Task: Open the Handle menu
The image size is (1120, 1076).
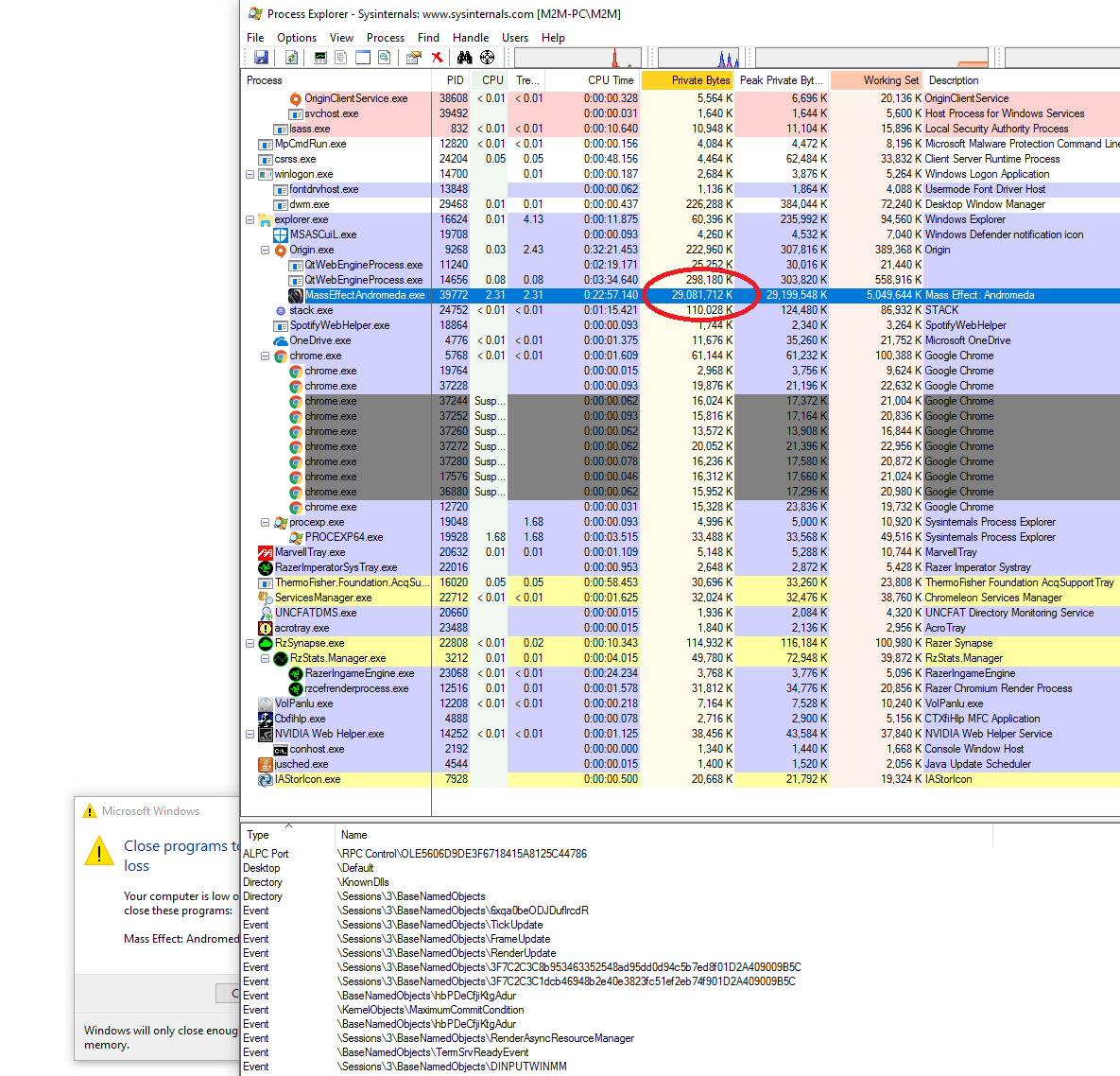Action: 471,38
